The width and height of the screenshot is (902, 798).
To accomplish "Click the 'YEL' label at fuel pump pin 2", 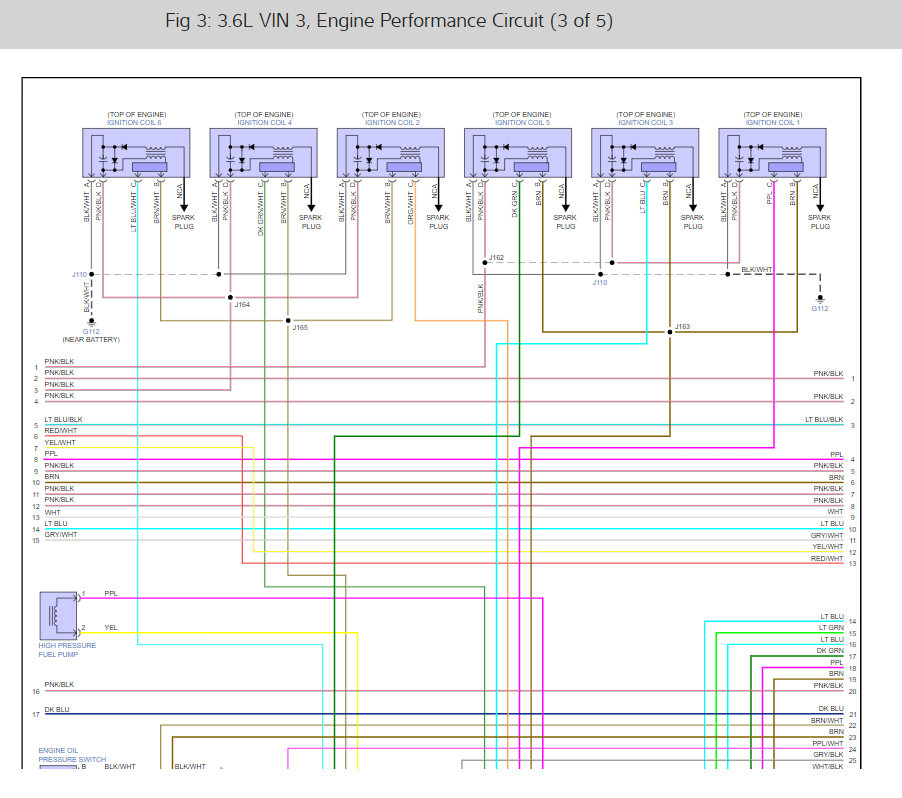I will [x=111, y=628].
